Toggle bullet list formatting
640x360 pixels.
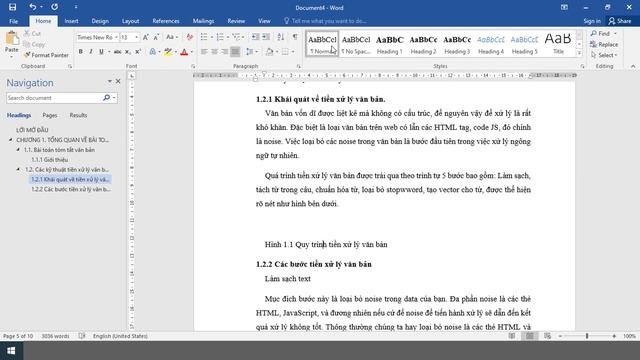[204, 37]
